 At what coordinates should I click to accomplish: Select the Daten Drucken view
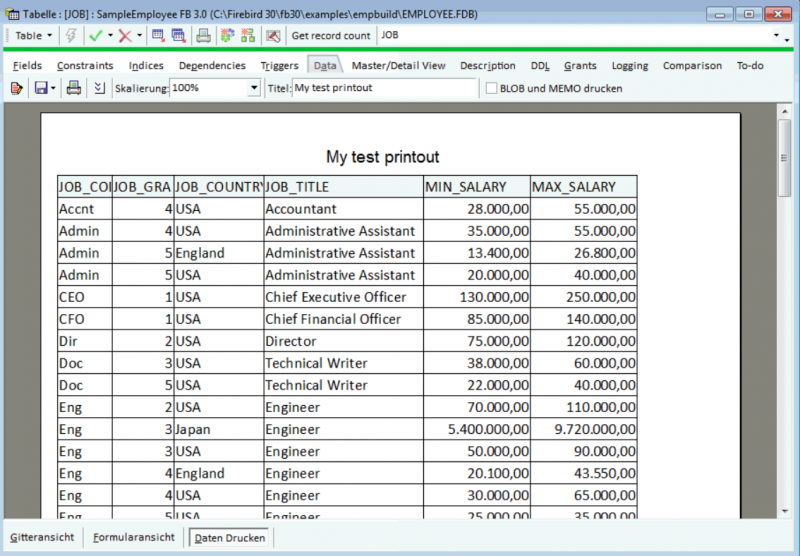pyautogui.click(x=230, y=538)
